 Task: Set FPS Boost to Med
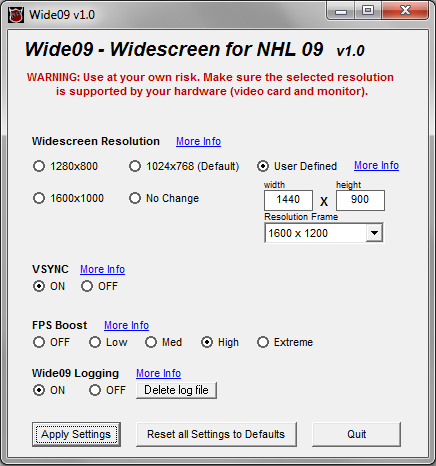point(163,342)
